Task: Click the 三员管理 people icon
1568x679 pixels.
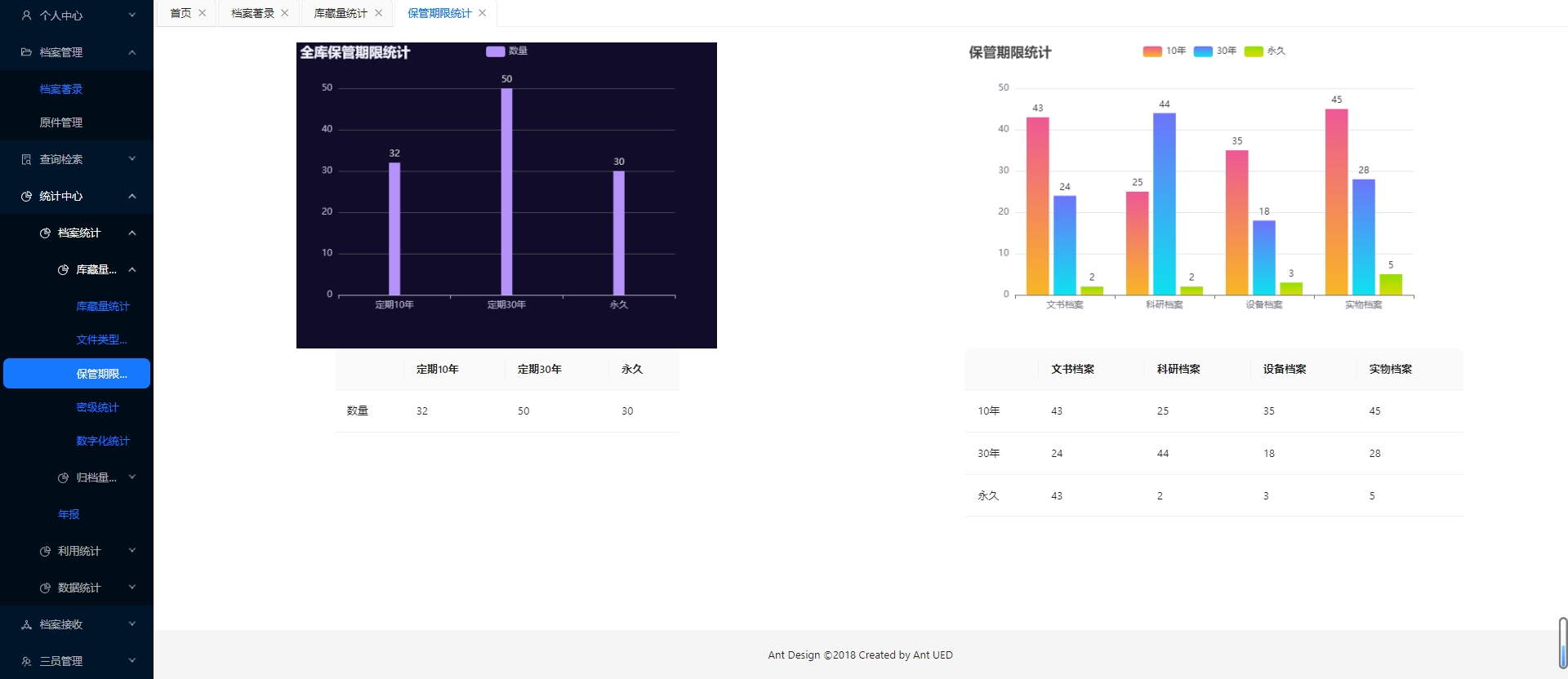Action: click(26, 661)
